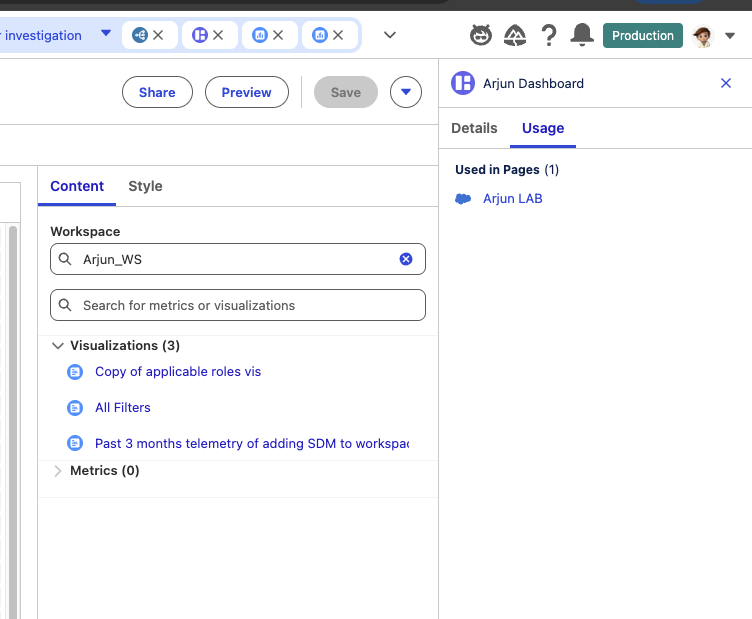752x619 pixels.
Task: Click the Astro mascot icon
Action: [481, 35]
